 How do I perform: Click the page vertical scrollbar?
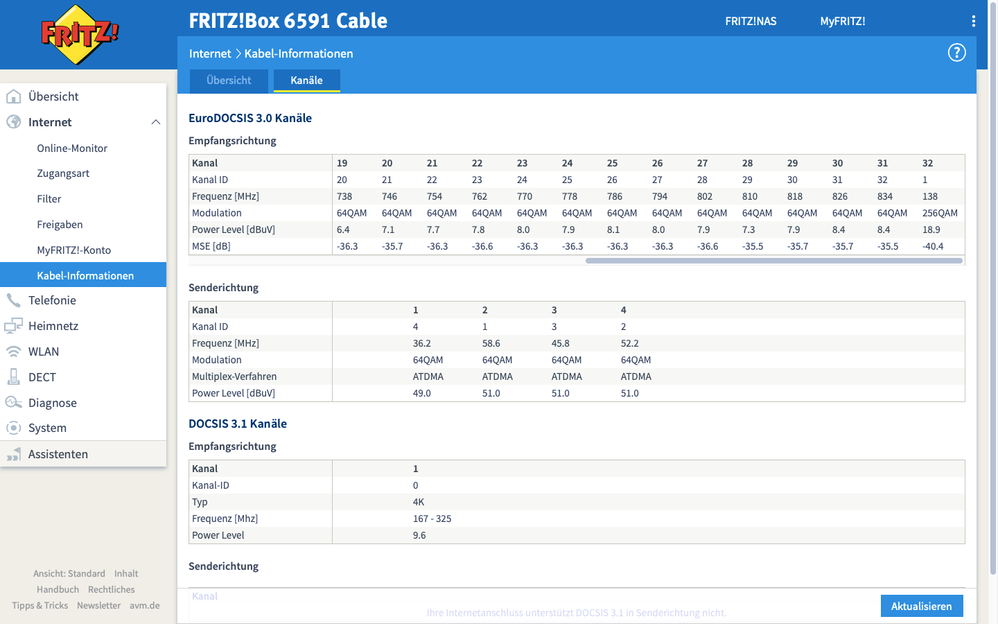point(994,287)
